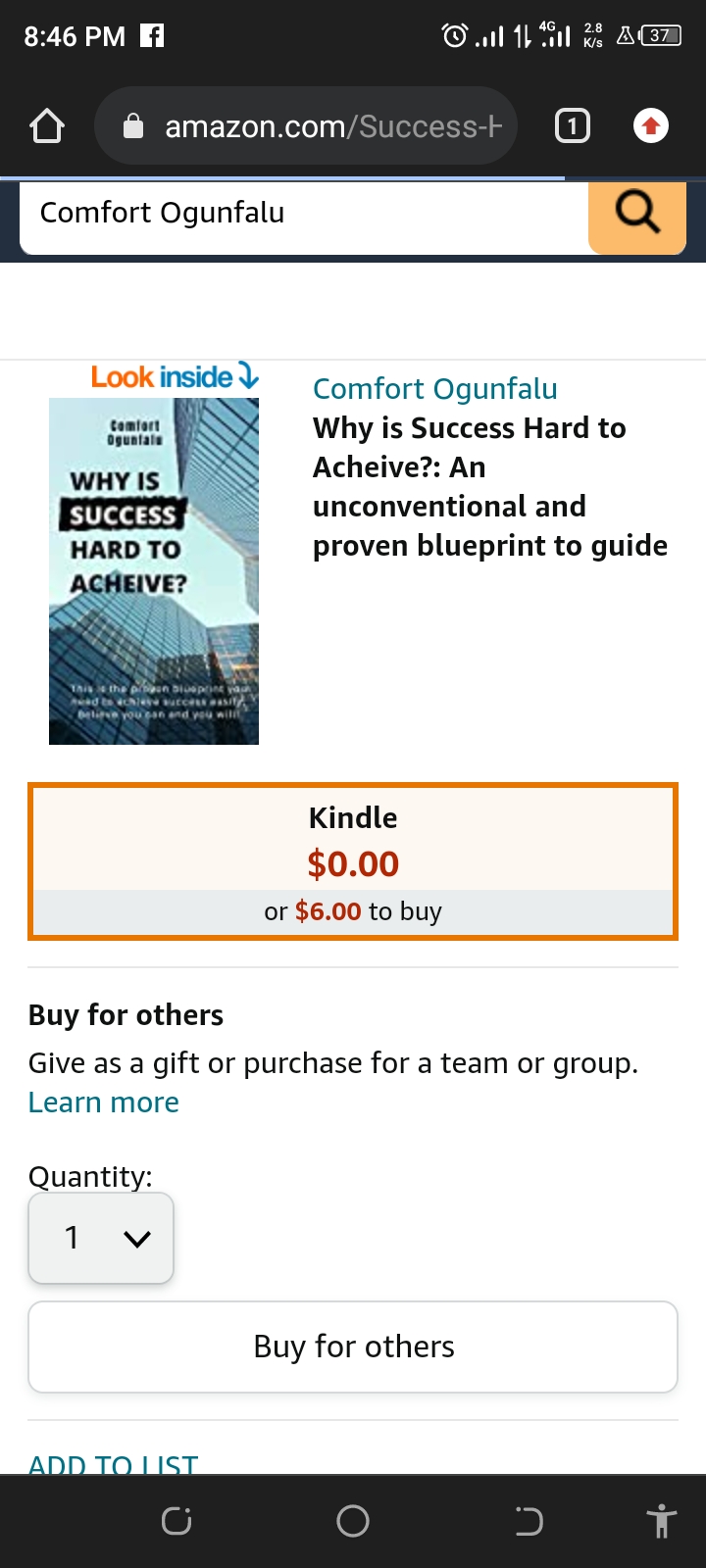Image resolution: width=706 pixels, height=1568 pixels.
Task: Click the Buy for others button
Action: tap(353, 1347)
